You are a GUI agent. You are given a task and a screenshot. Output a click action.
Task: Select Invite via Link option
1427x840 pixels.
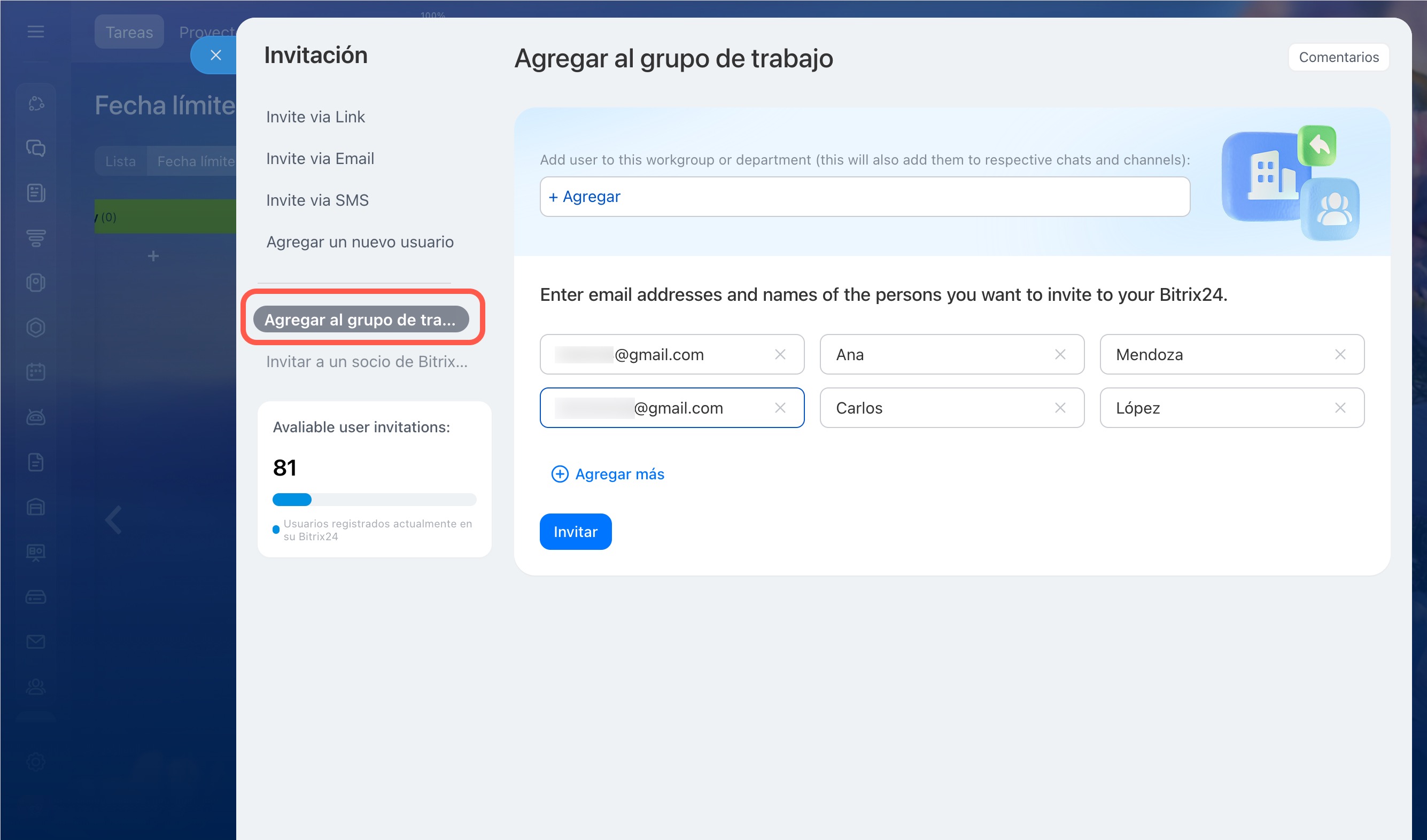(315, 116)
